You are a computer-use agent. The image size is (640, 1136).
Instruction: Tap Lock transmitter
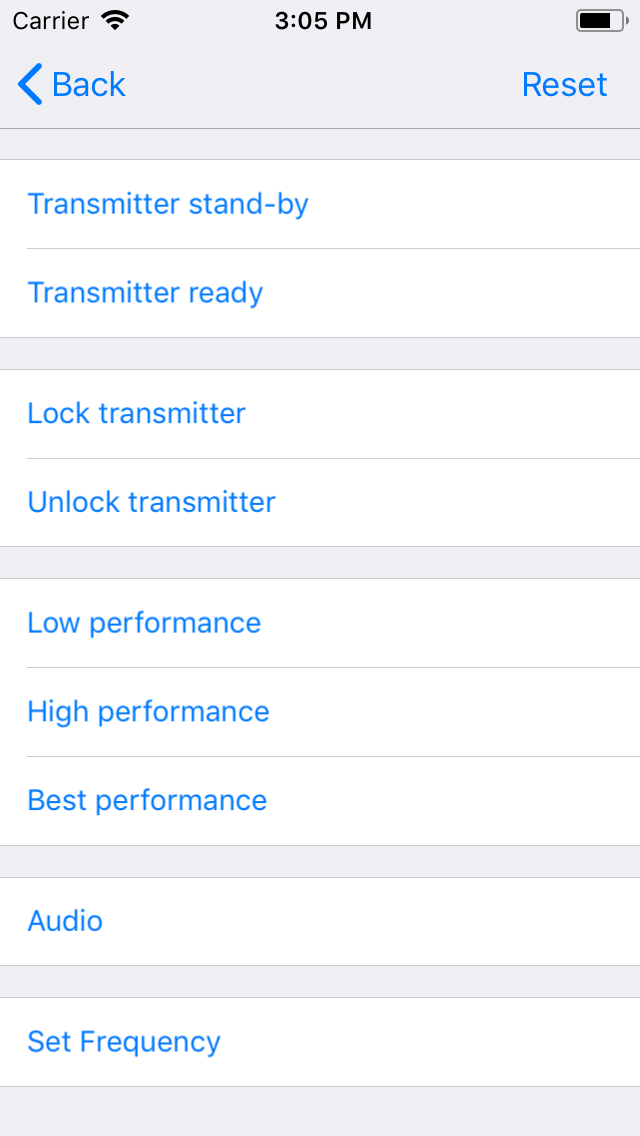(137, 414)
